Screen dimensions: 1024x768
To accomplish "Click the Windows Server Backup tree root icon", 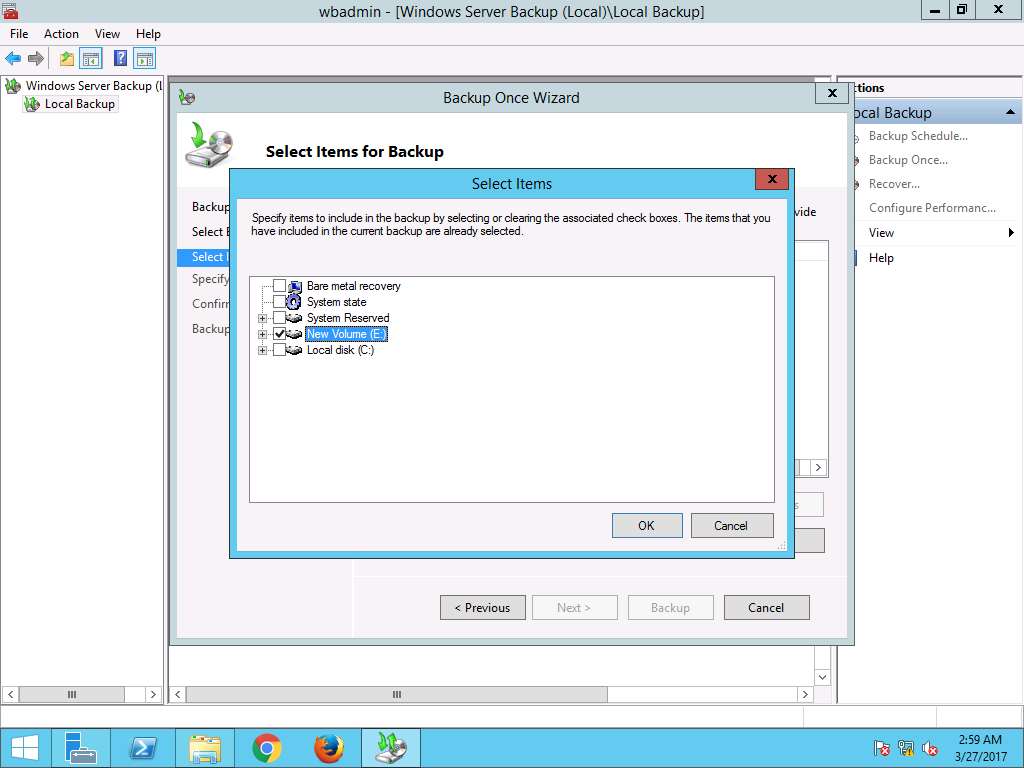I will click(12, 86).
